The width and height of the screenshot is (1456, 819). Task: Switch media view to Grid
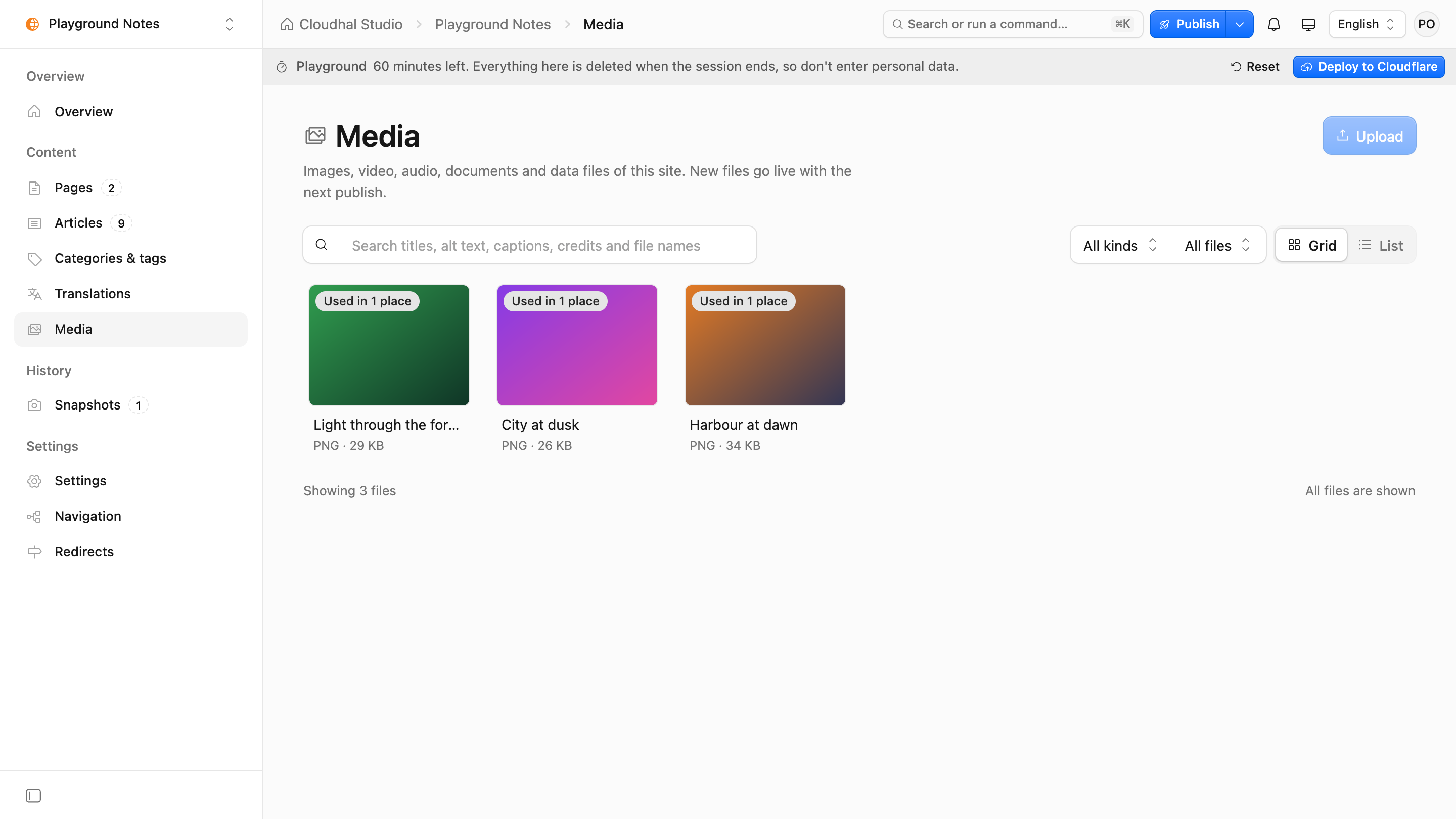pos(1311,245)
